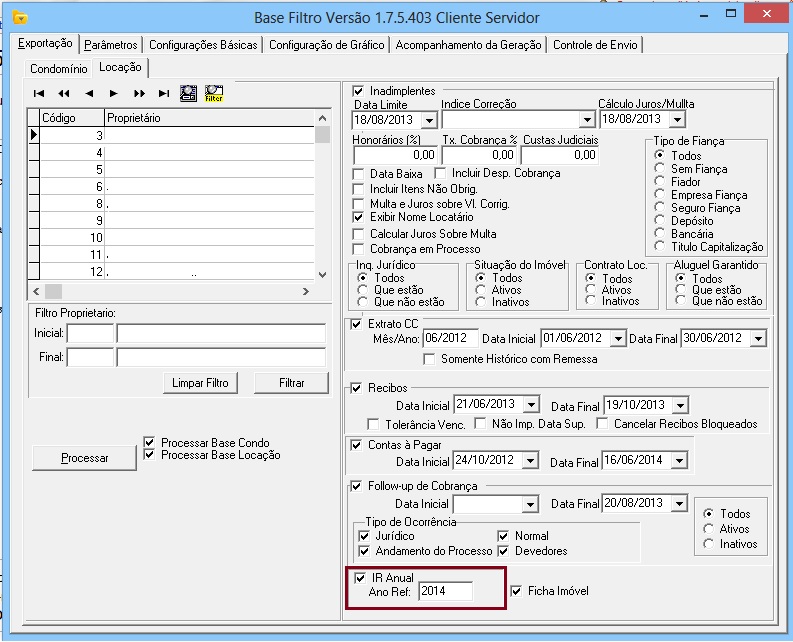Open the Data Limite date dropdown
Image resolution: width=793 pixels, height=642 pixels.
coord(430,121)
